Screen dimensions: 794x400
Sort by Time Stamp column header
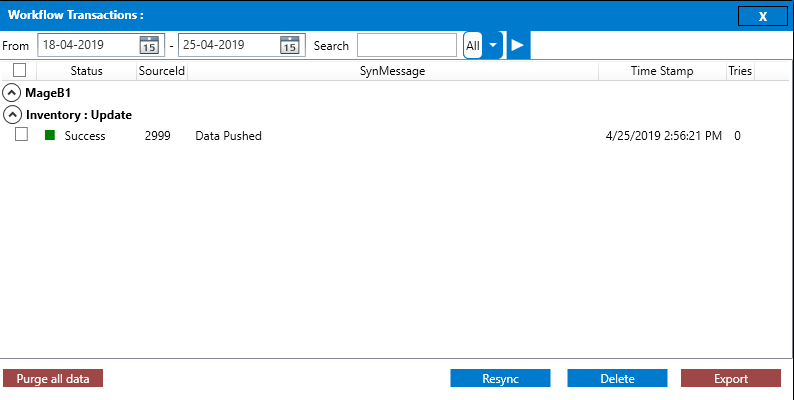pos(661,71)
